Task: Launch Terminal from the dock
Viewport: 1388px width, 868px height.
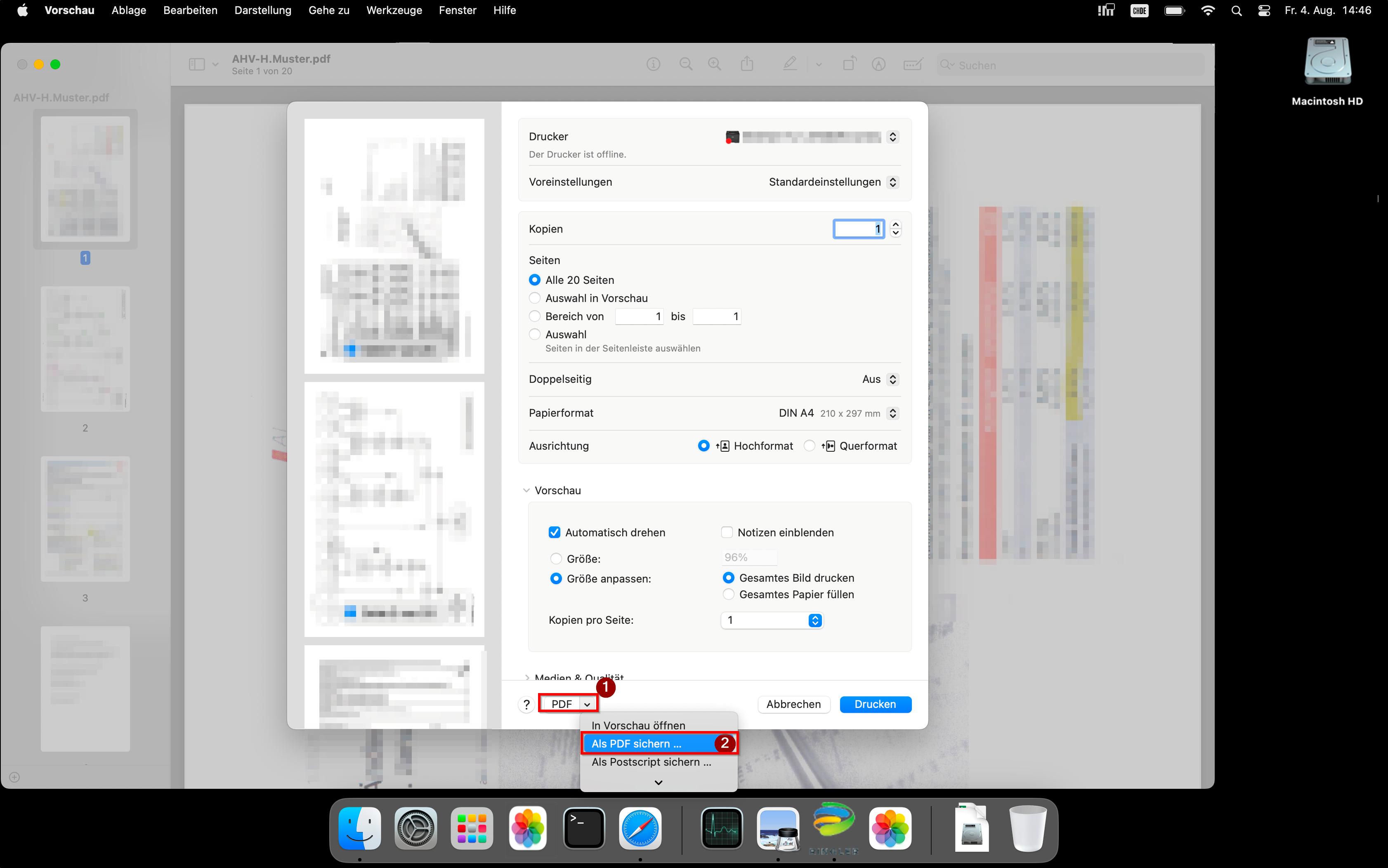Action: [x=584, y=828]
